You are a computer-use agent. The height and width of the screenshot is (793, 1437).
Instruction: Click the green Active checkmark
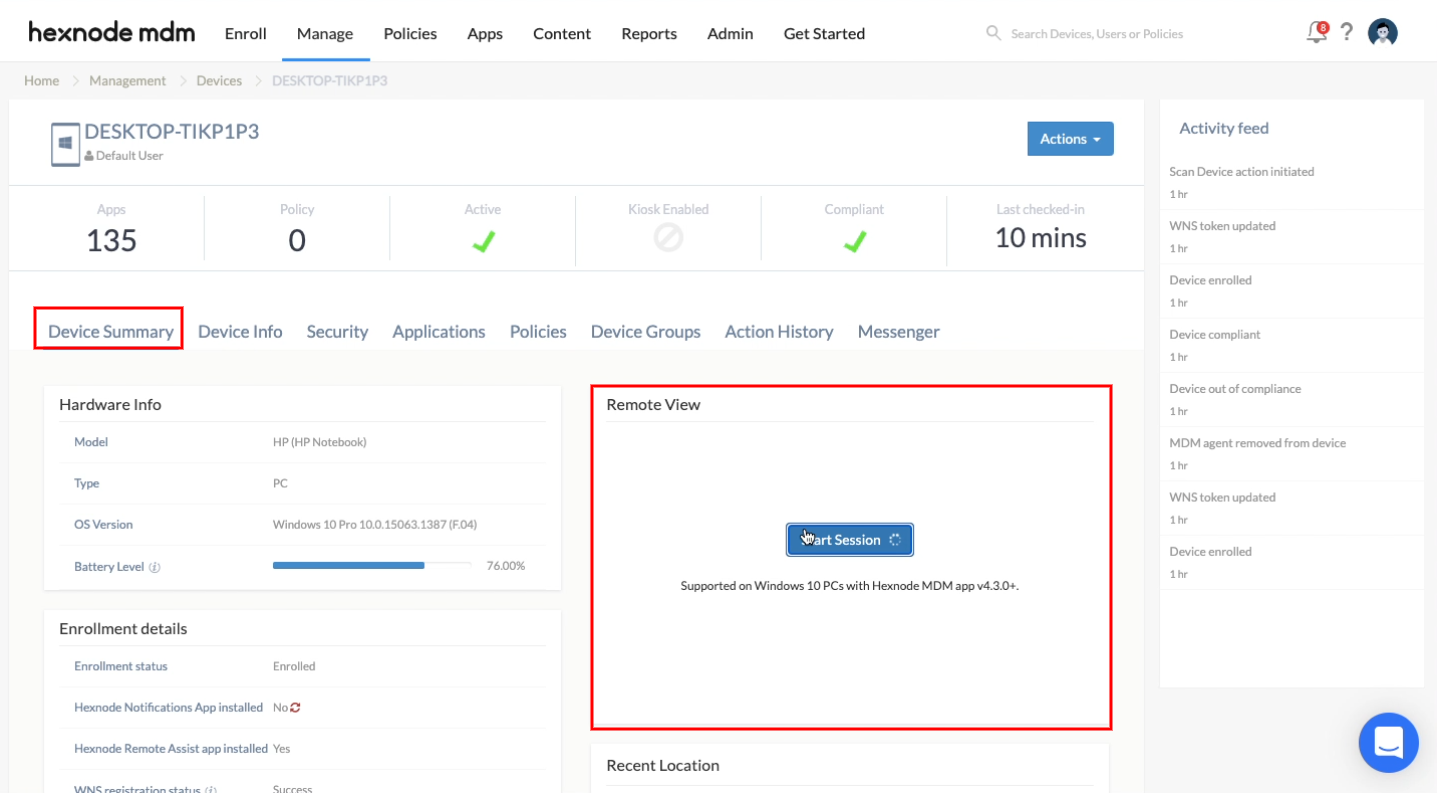(483, 241)
